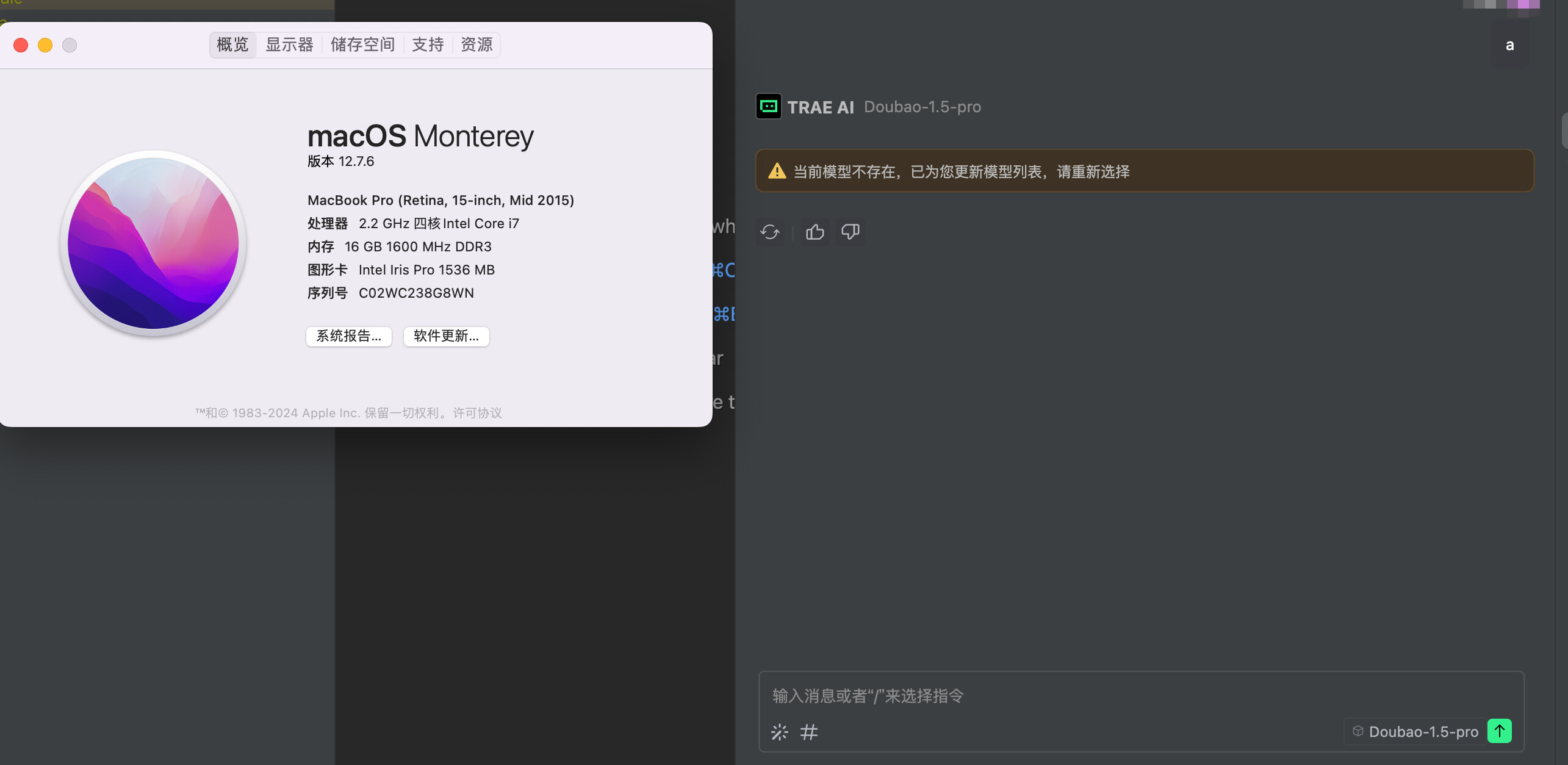This screenshot has height=765, width=1568.
Task: Select the 资源 tab
Action: (x=477, y=45)
